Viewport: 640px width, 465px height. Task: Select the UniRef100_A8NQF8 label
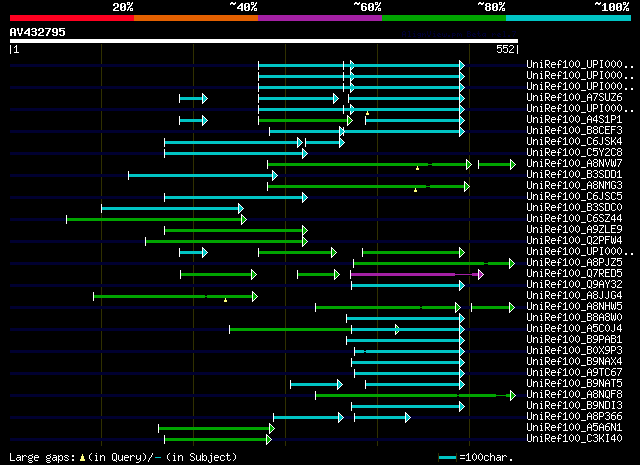pos(574,395)
